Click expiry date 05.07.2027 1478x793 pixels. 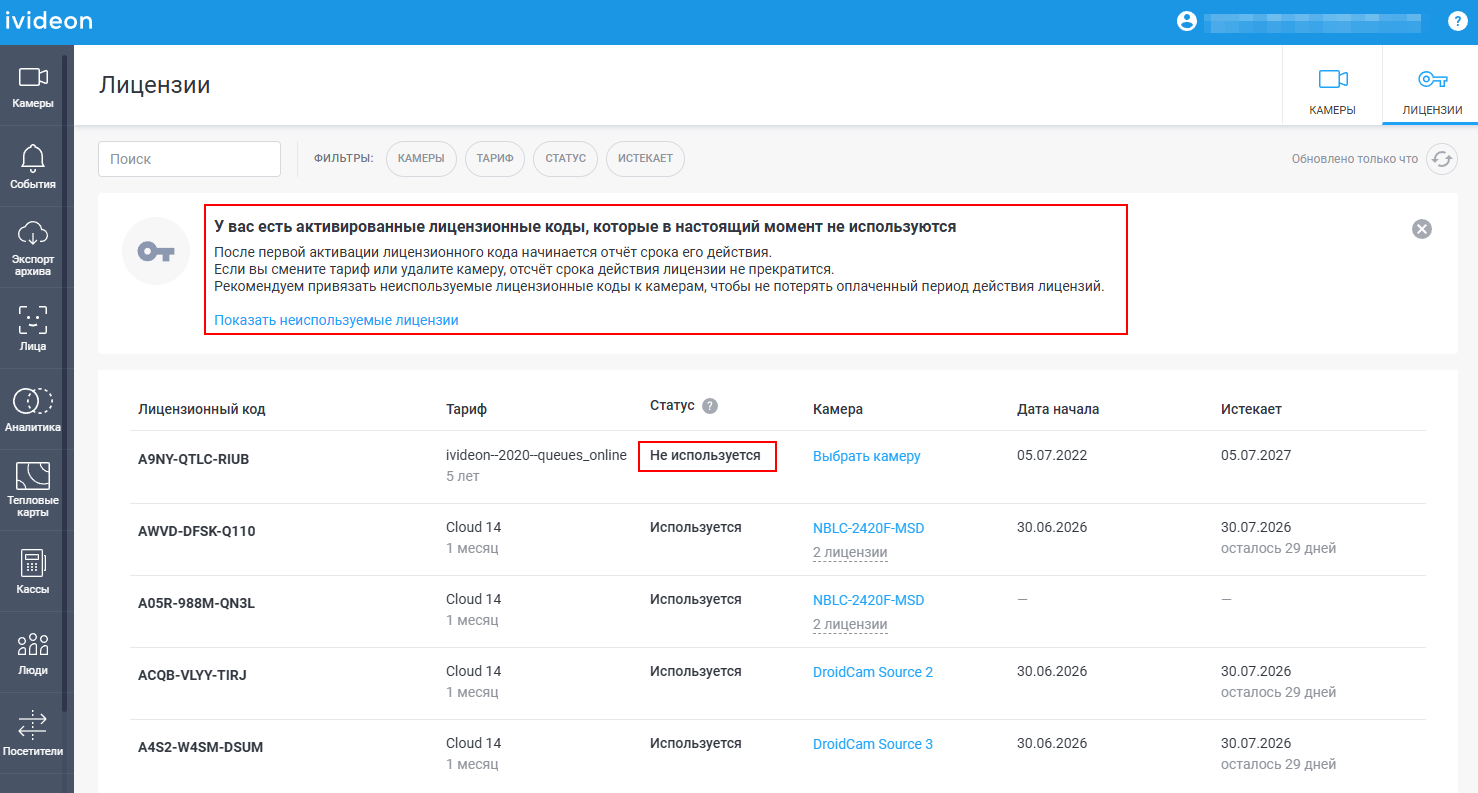[x=1256, y=455]
